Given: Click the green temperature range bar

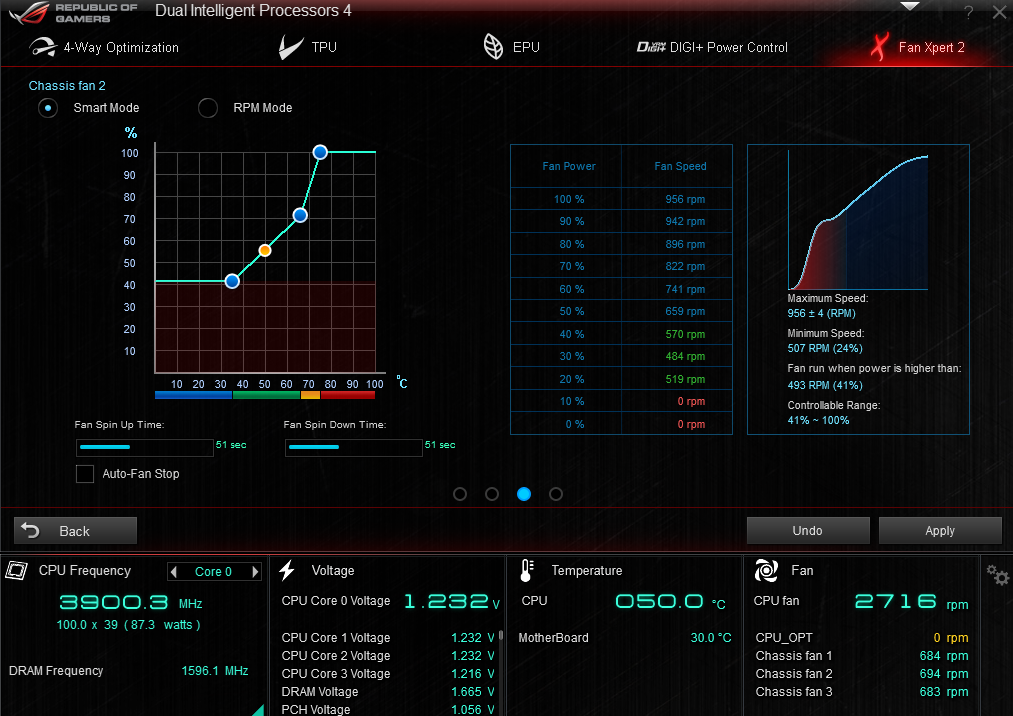Looking at the screenshot, I should pos(266,395).
